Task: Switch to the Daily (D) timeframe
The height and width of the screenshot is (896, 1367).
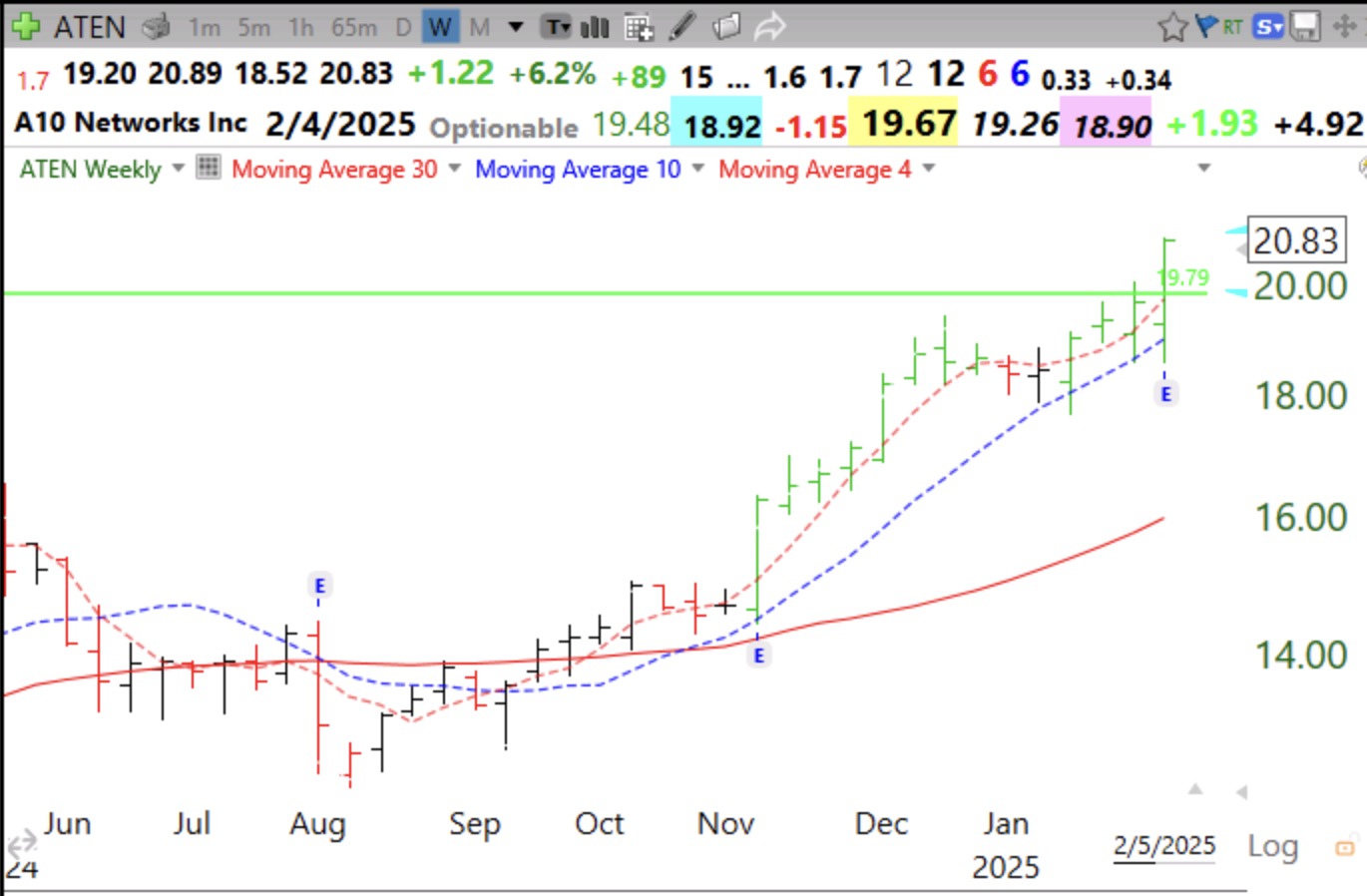Action: pos(402,27)
